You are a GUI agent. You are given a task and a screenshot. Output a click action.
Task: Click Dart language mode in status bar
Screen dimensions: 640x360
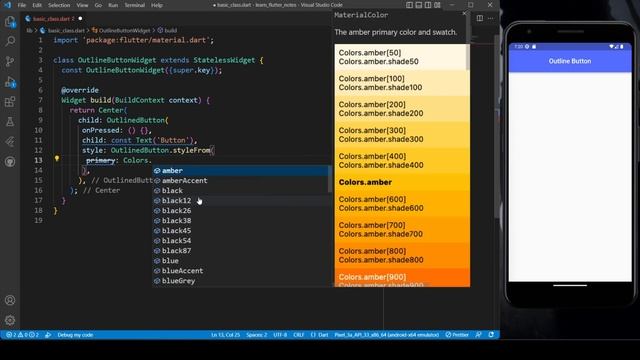320,335
